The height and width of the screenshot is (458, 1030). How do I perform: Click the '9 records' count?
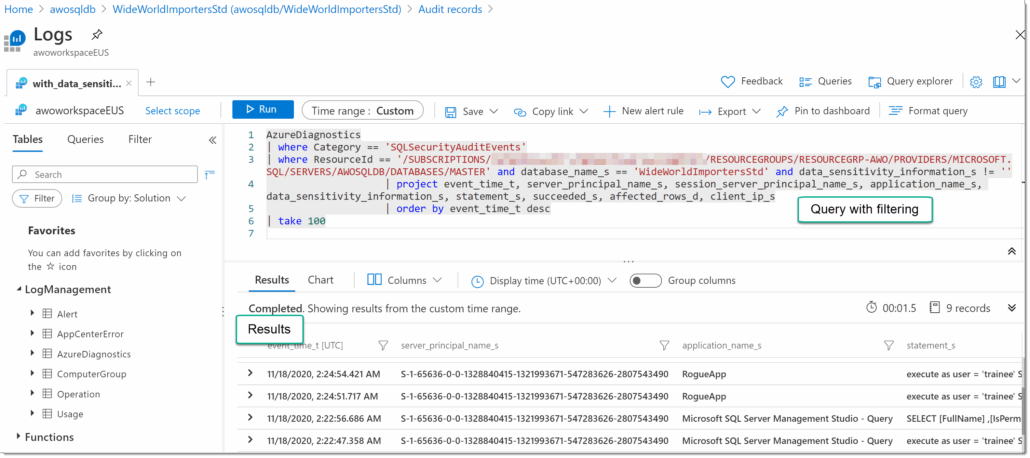[x=968, y=308]
